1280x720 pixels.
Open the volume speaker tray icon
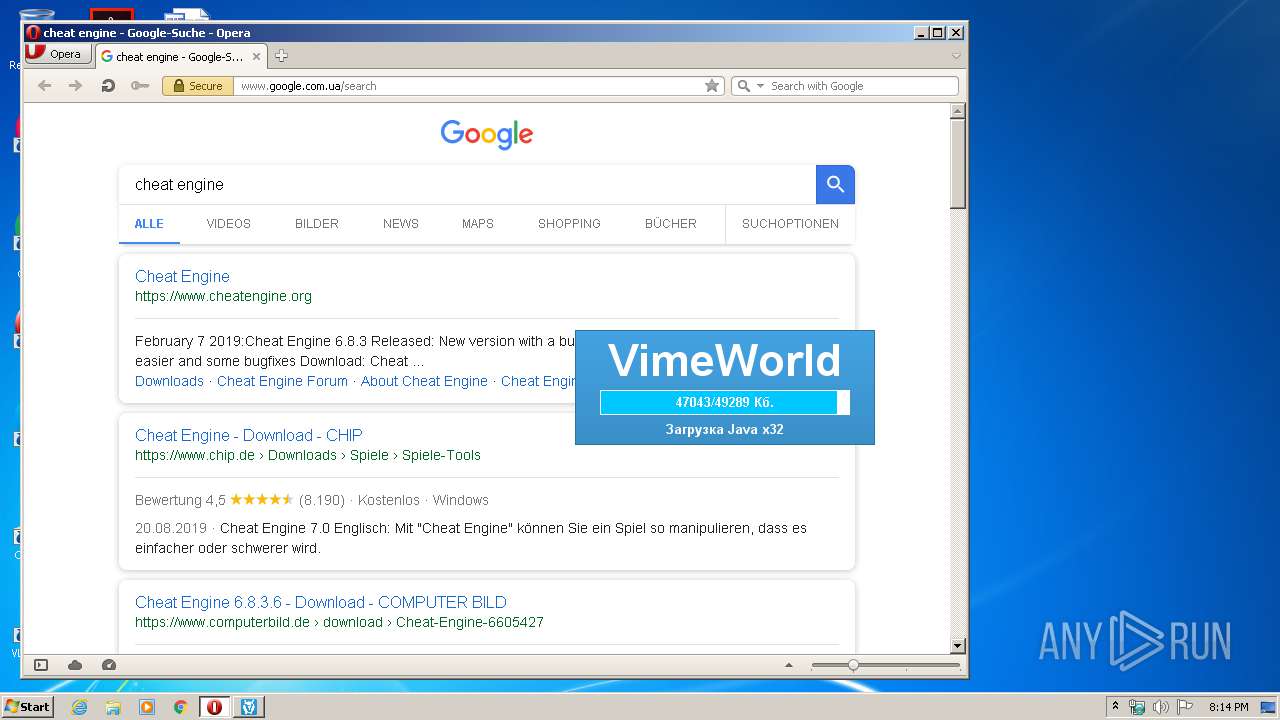(1161, 707)
